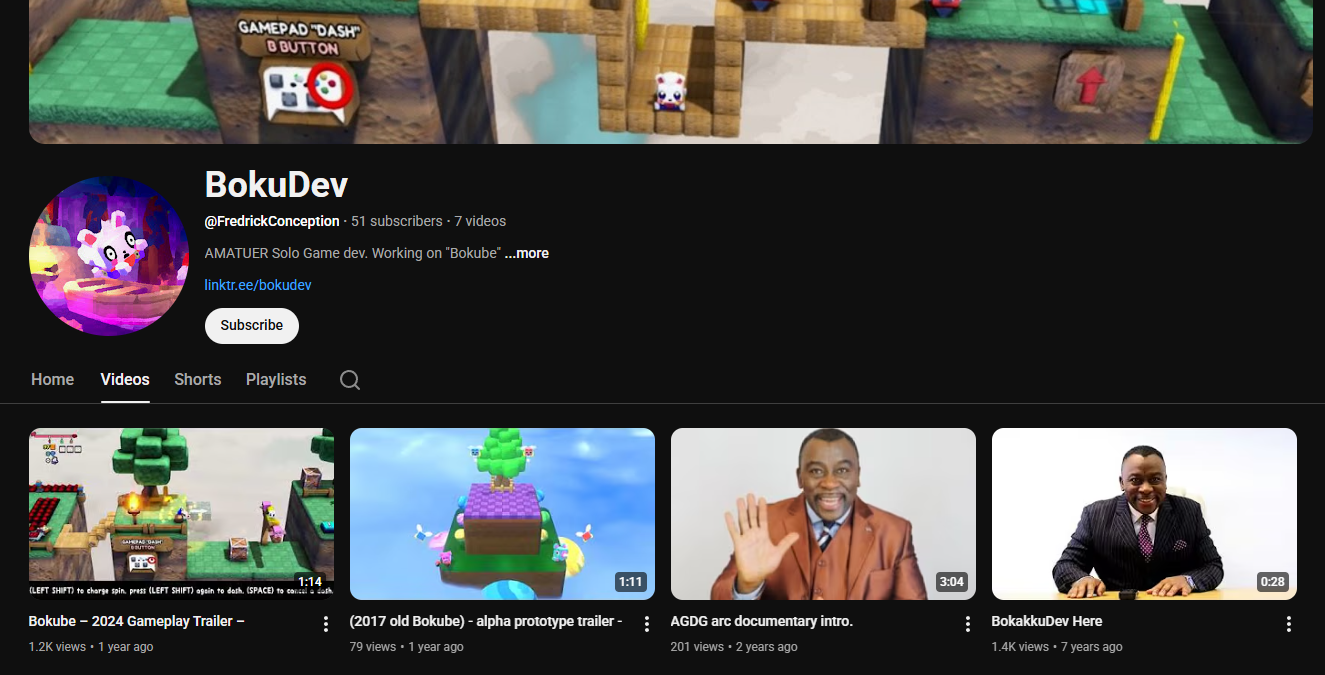Select the Videos tab
This screenshot has width=1325, height=675.
[125, 380]
